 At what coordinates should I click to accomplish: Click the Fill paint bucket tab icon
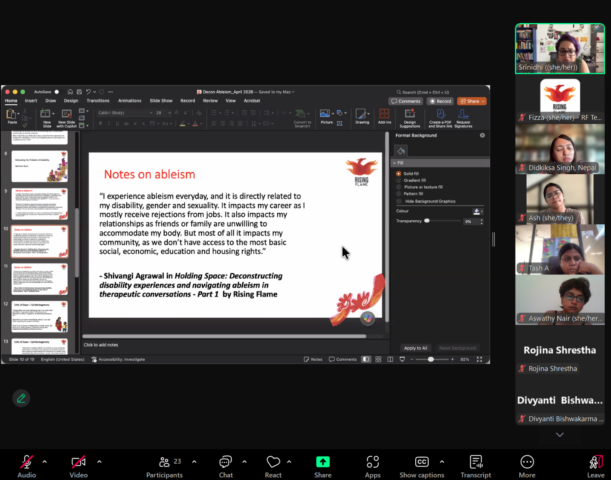click(x=401, y=151)
